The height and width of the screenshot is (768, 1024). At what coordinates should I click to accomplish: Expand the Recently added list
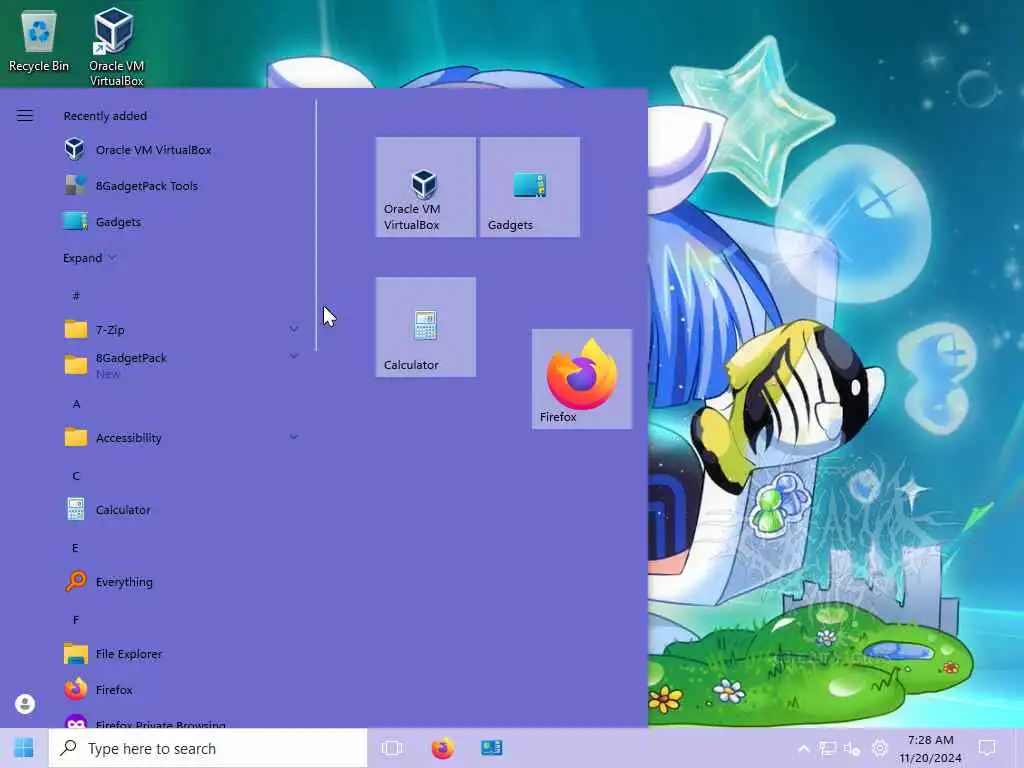[x=89, y=258]
